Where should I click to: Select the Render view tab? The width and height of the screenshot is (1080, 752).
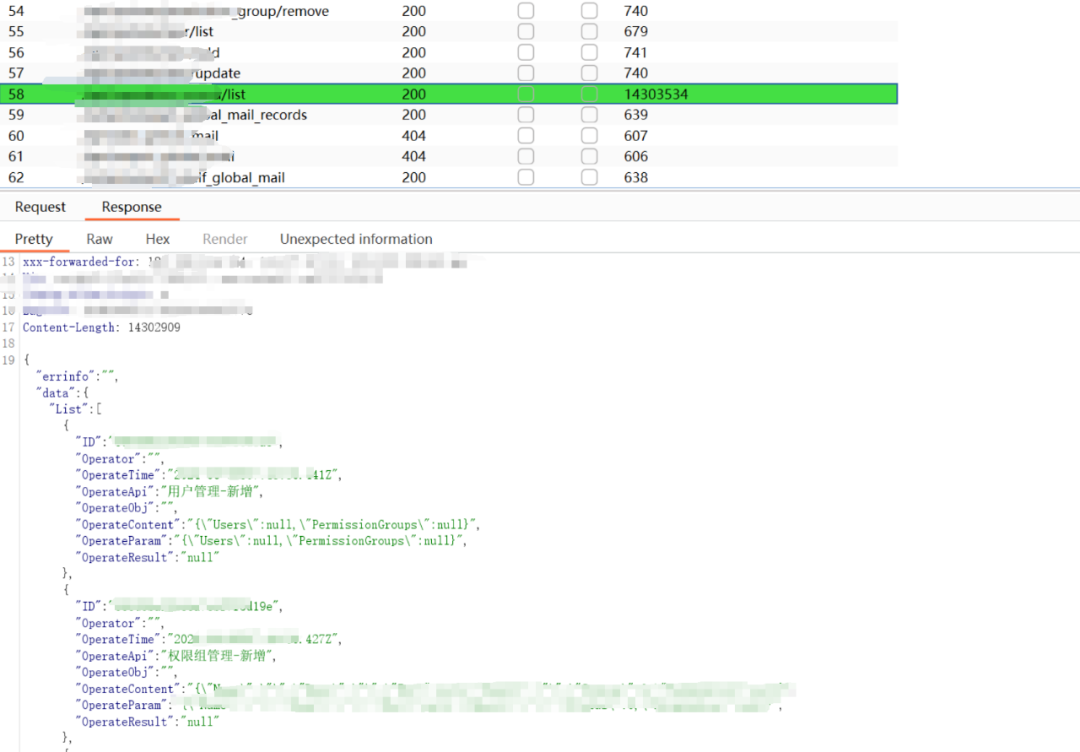(x=225, y=239)
